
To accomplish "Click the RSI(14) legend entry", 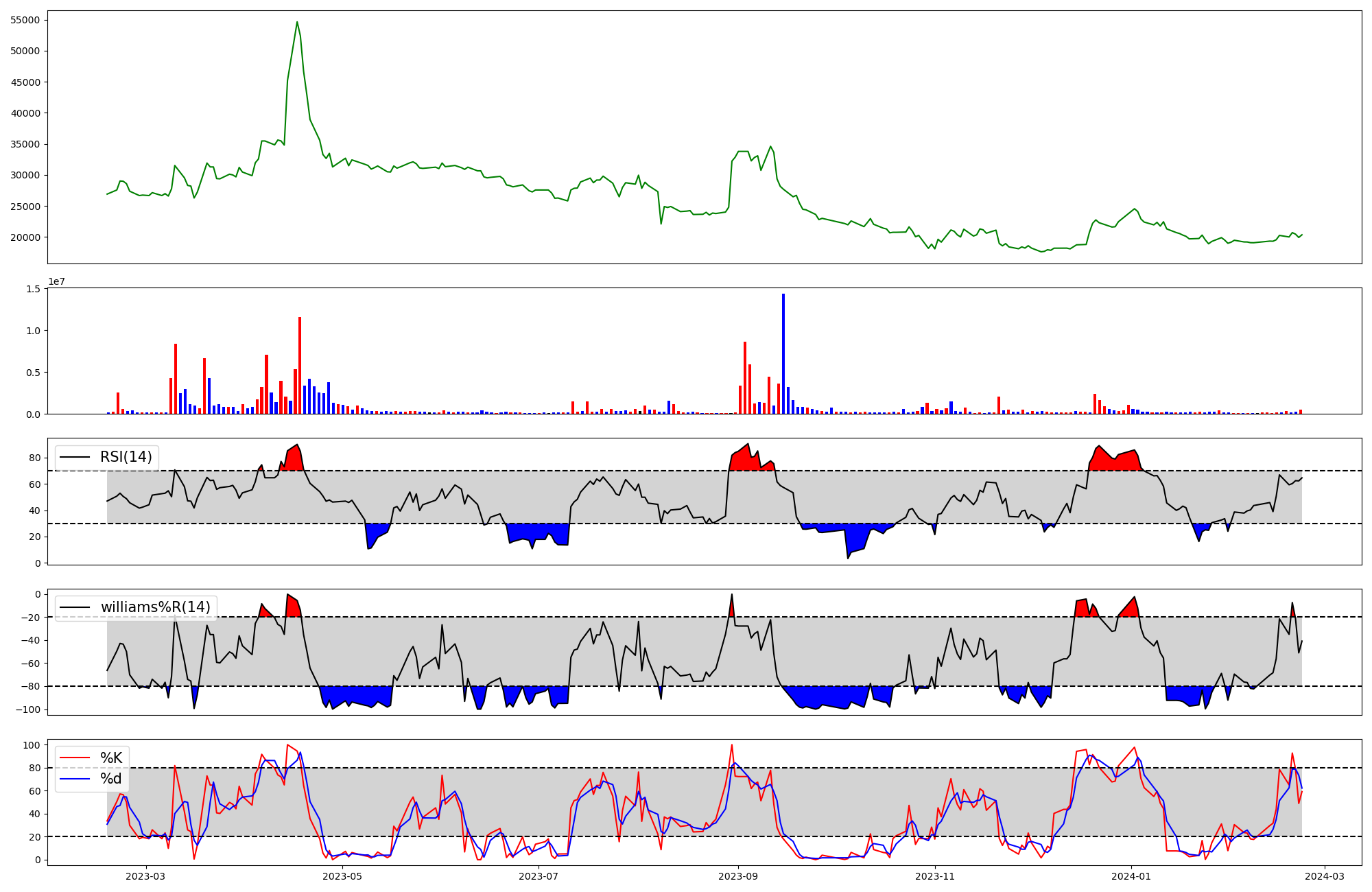I will pos(126,457).
